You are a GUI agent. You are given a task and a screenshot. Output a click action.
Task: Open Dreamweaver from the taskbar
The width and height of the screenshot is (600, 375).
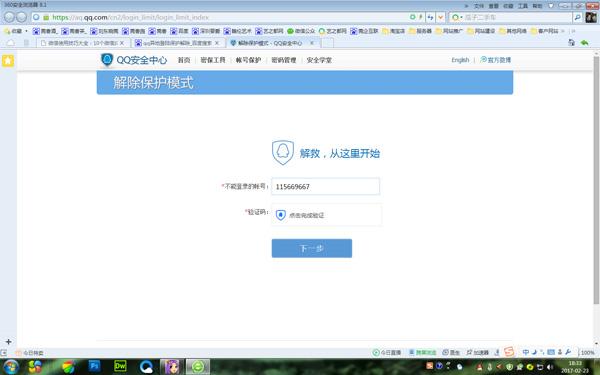click(x=120, y=367)
